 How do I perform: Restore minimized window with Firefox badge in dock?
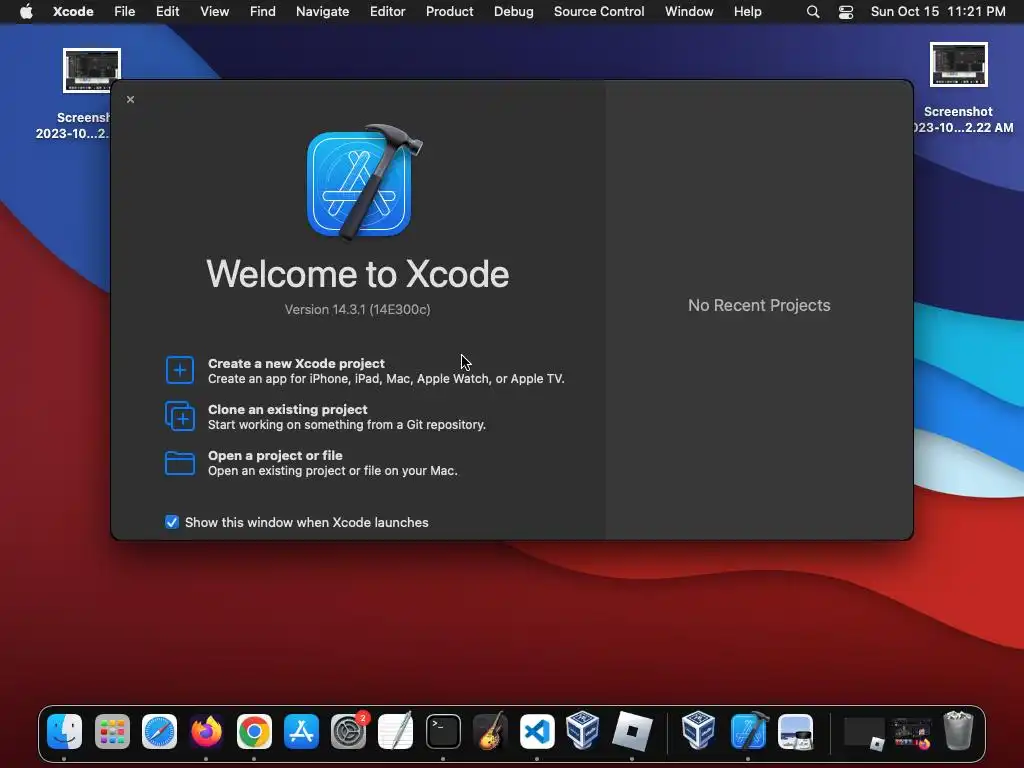tap(912, 733)
